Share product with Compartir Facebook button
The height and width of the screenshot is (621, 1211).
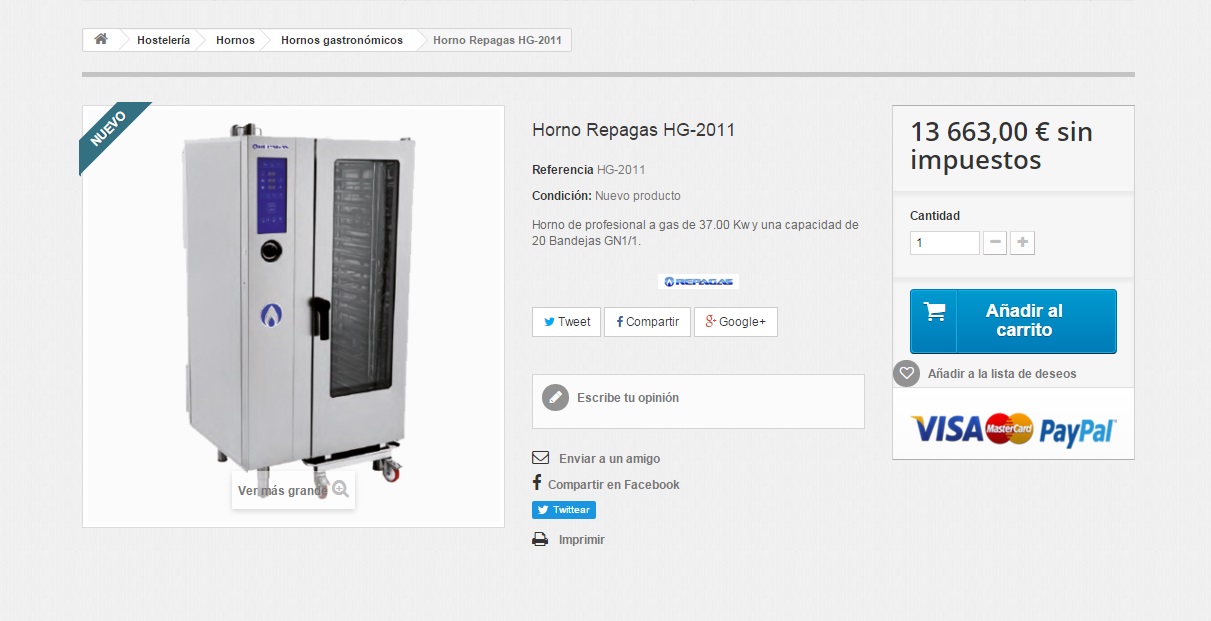[x=647, y=322]
